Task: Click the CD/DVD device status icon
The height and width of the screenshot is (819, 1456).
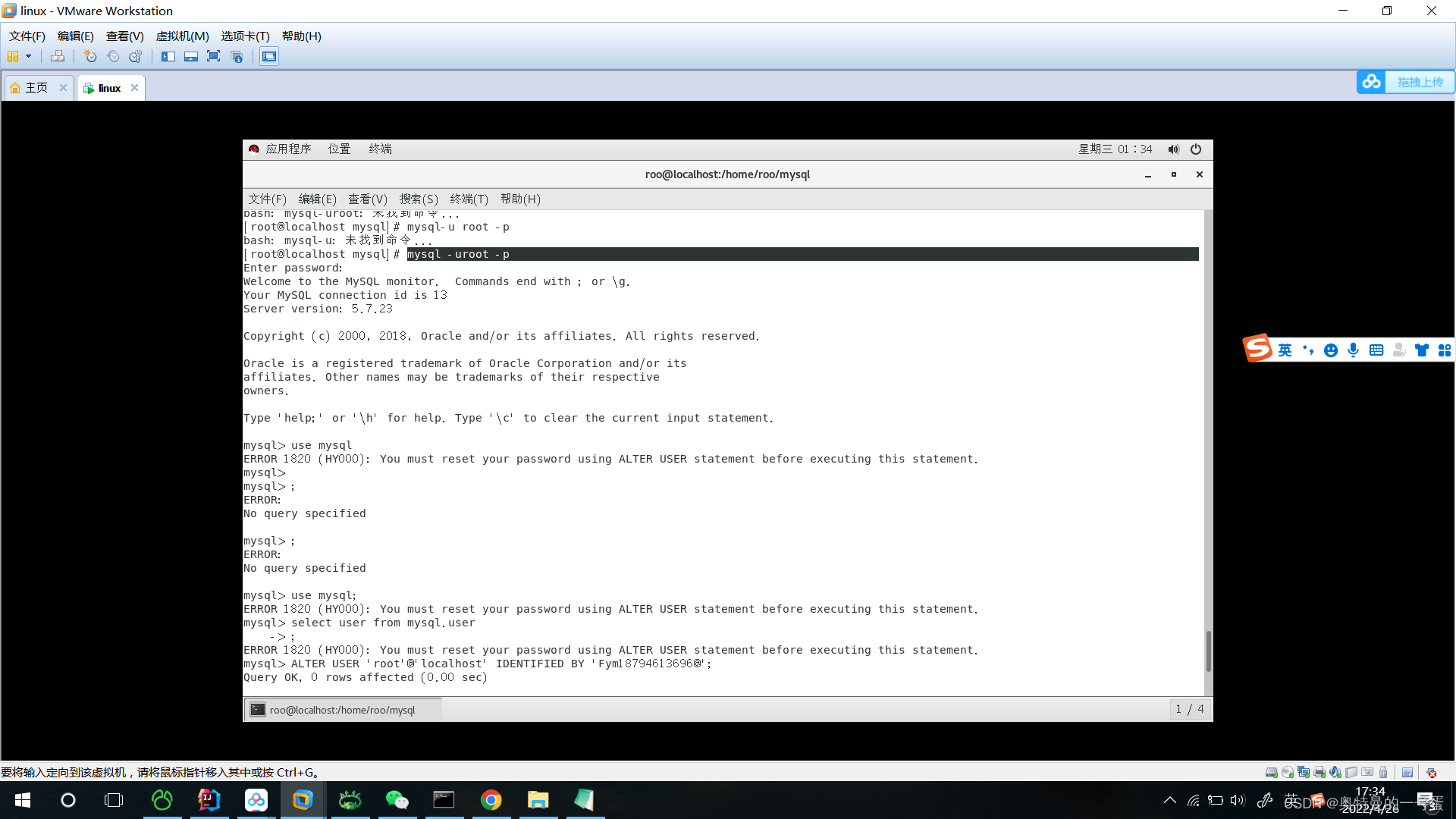Action: click(x=1288, y=773)
